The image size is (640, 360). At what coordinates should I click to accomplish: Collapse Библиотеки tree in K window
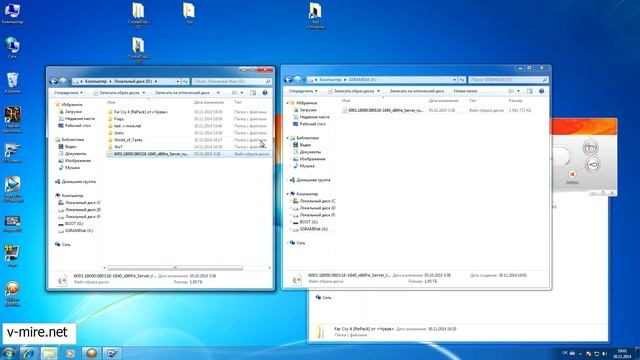[288, 138]
